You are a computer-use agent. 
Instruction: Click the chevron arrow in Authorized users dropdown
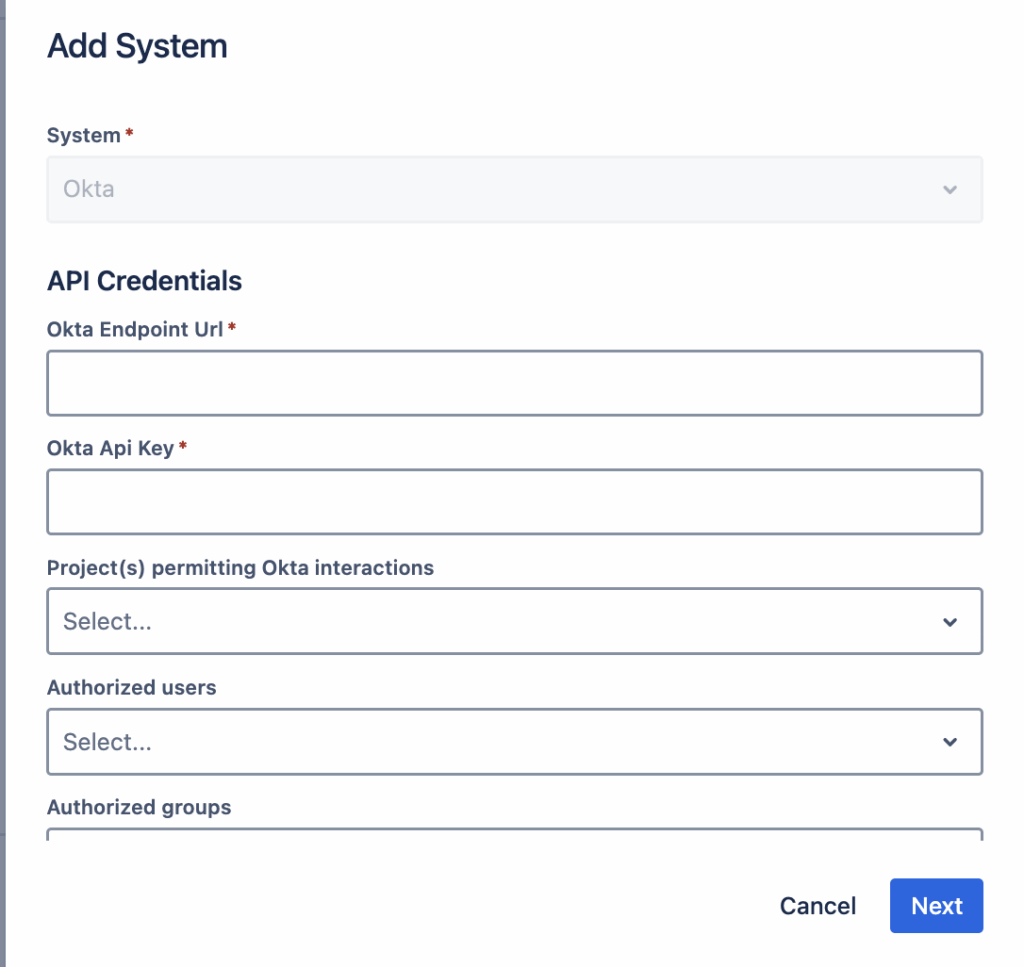click(949, 742)
